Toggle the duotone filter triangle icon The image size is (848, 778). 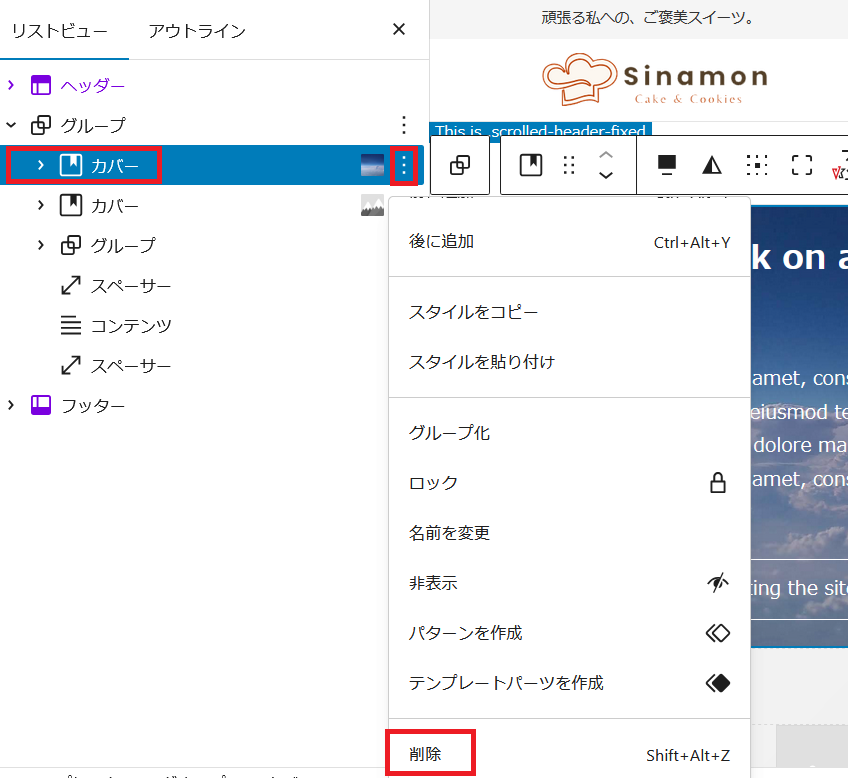[x=712, y=165]
